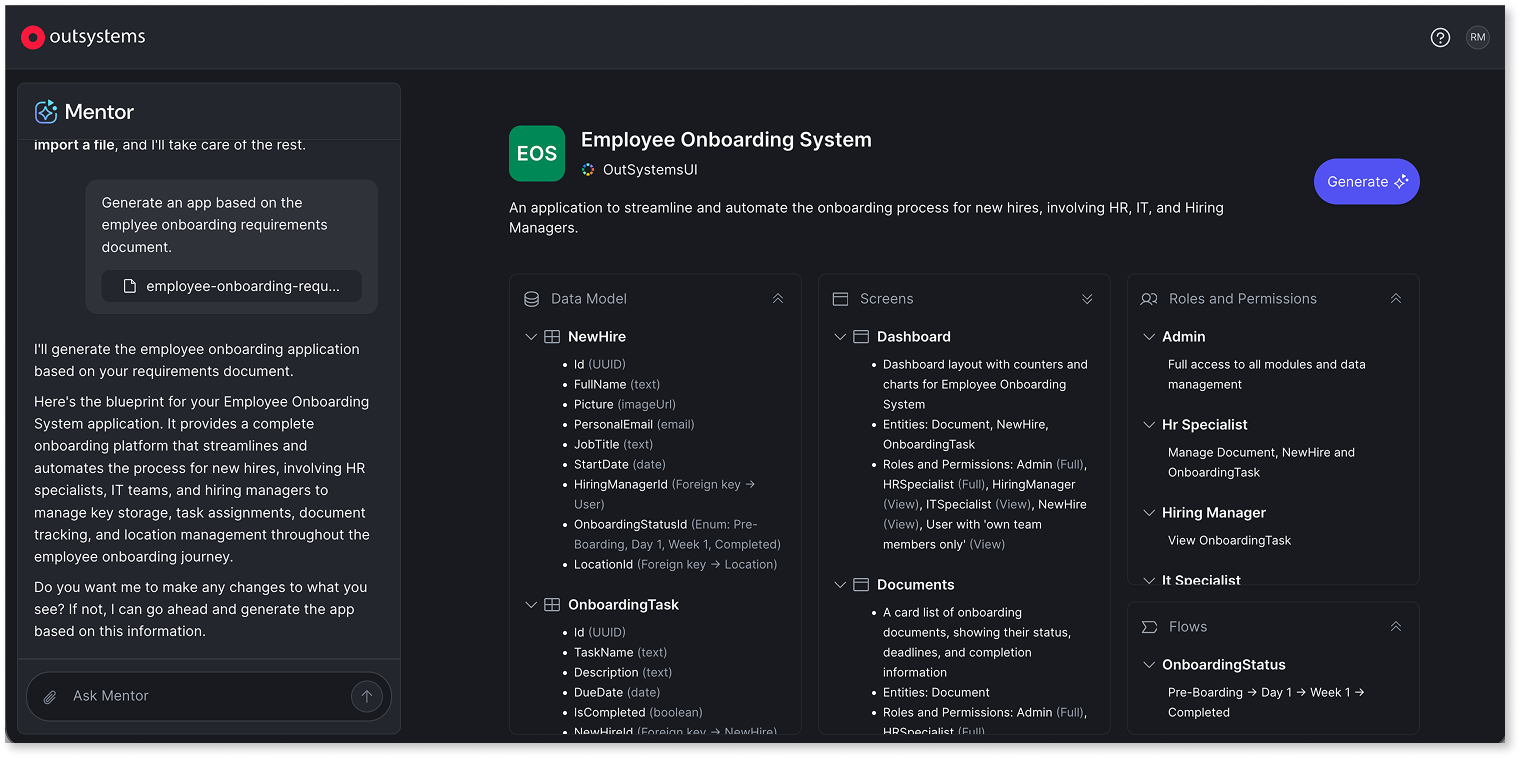1520x758 pixels.
Task: Click the PersonalEmail (email) attribute
Action: [634, 425]
